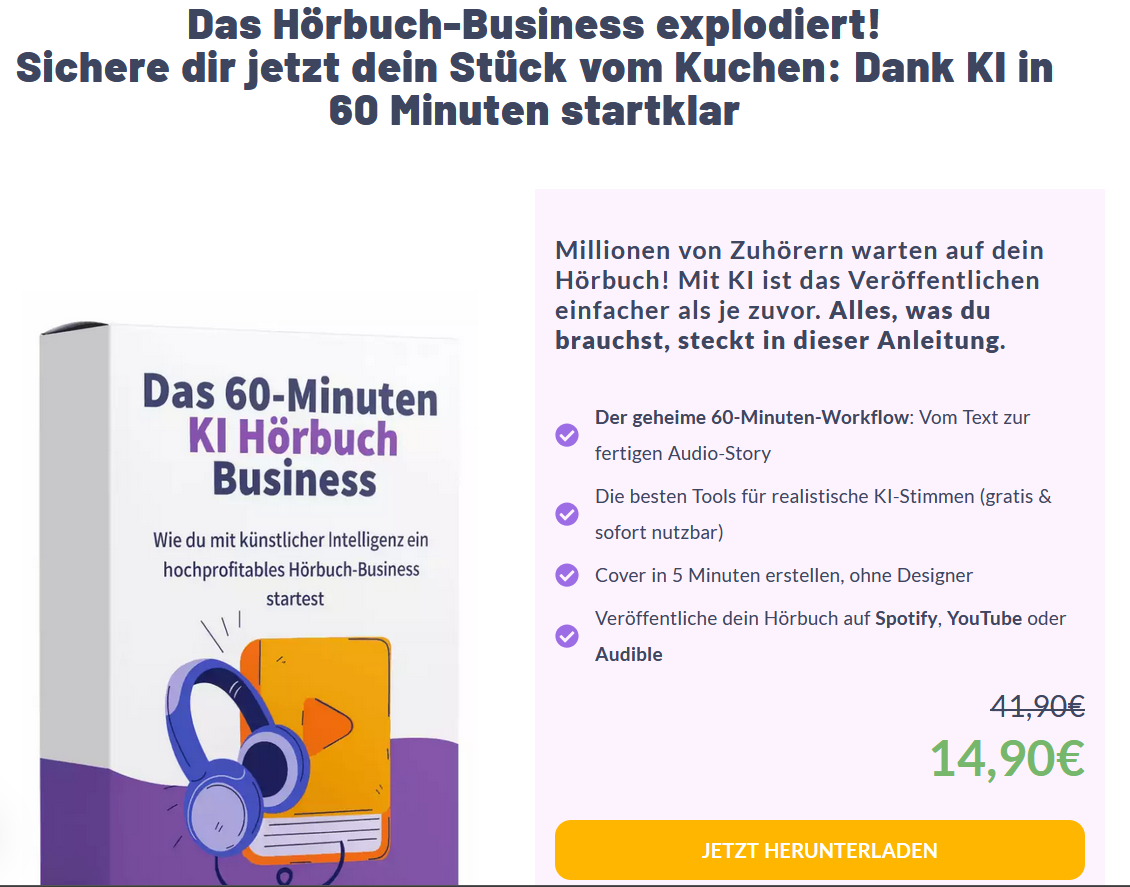
Task: Click the product box title KI Hörbuch
Action: (x=293, y=437)
